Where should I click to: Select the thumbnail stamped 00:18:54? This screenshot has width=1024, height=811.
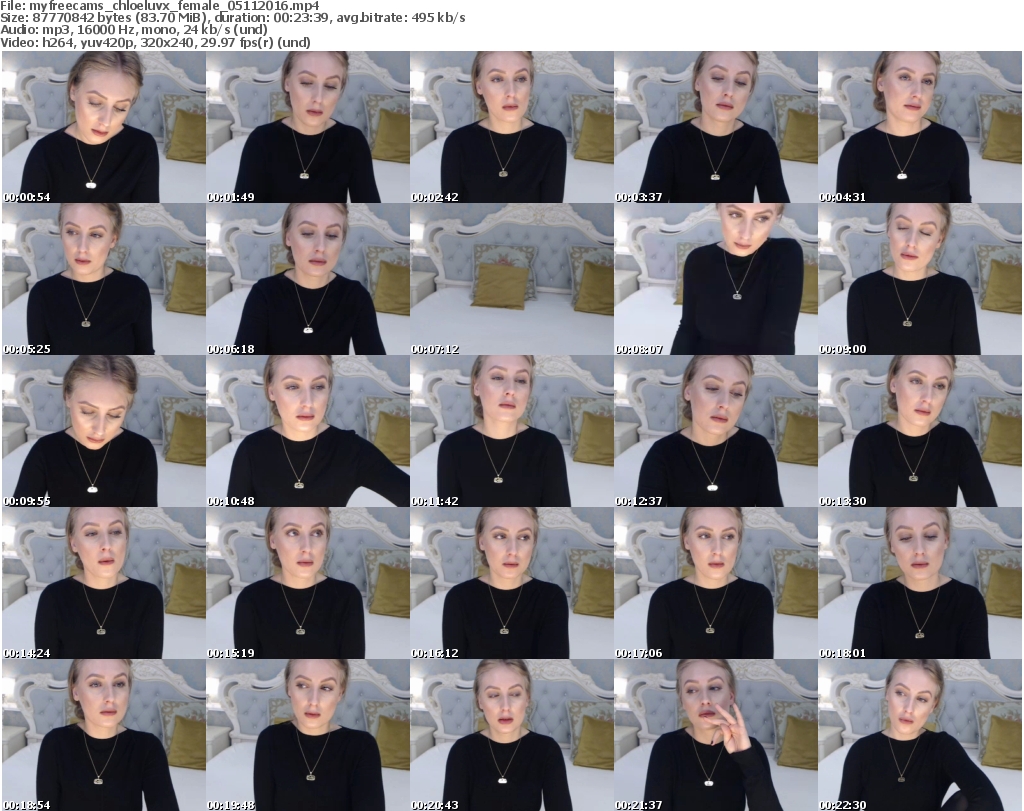click(104, 735)
